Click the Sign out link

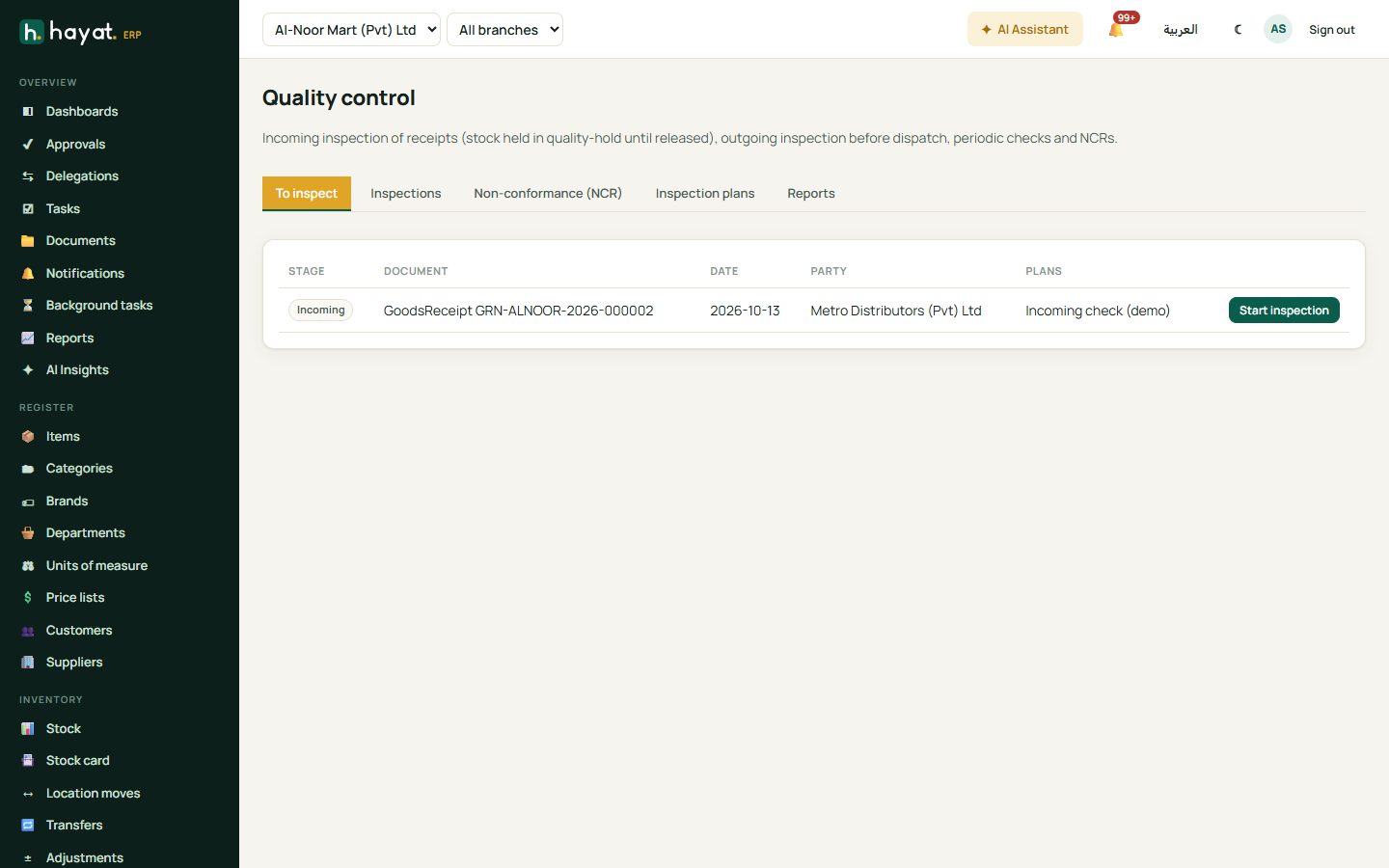tap(1331, 30)
